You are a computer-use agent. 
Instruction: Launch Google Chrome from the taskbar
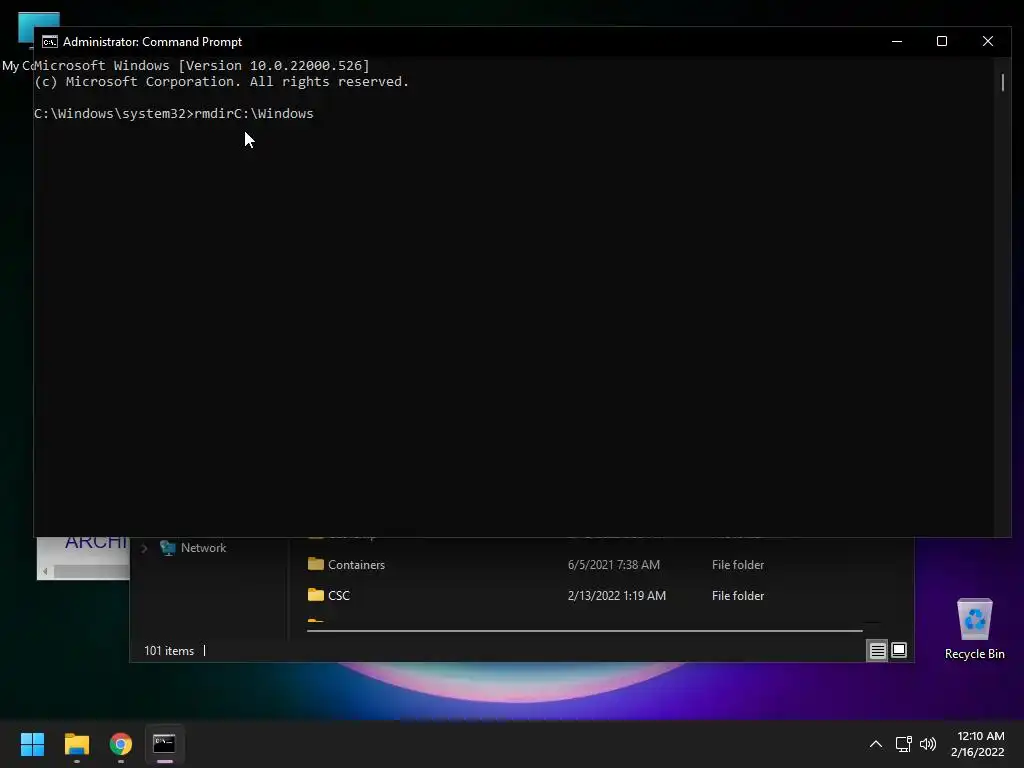click(x=121, y=744)
